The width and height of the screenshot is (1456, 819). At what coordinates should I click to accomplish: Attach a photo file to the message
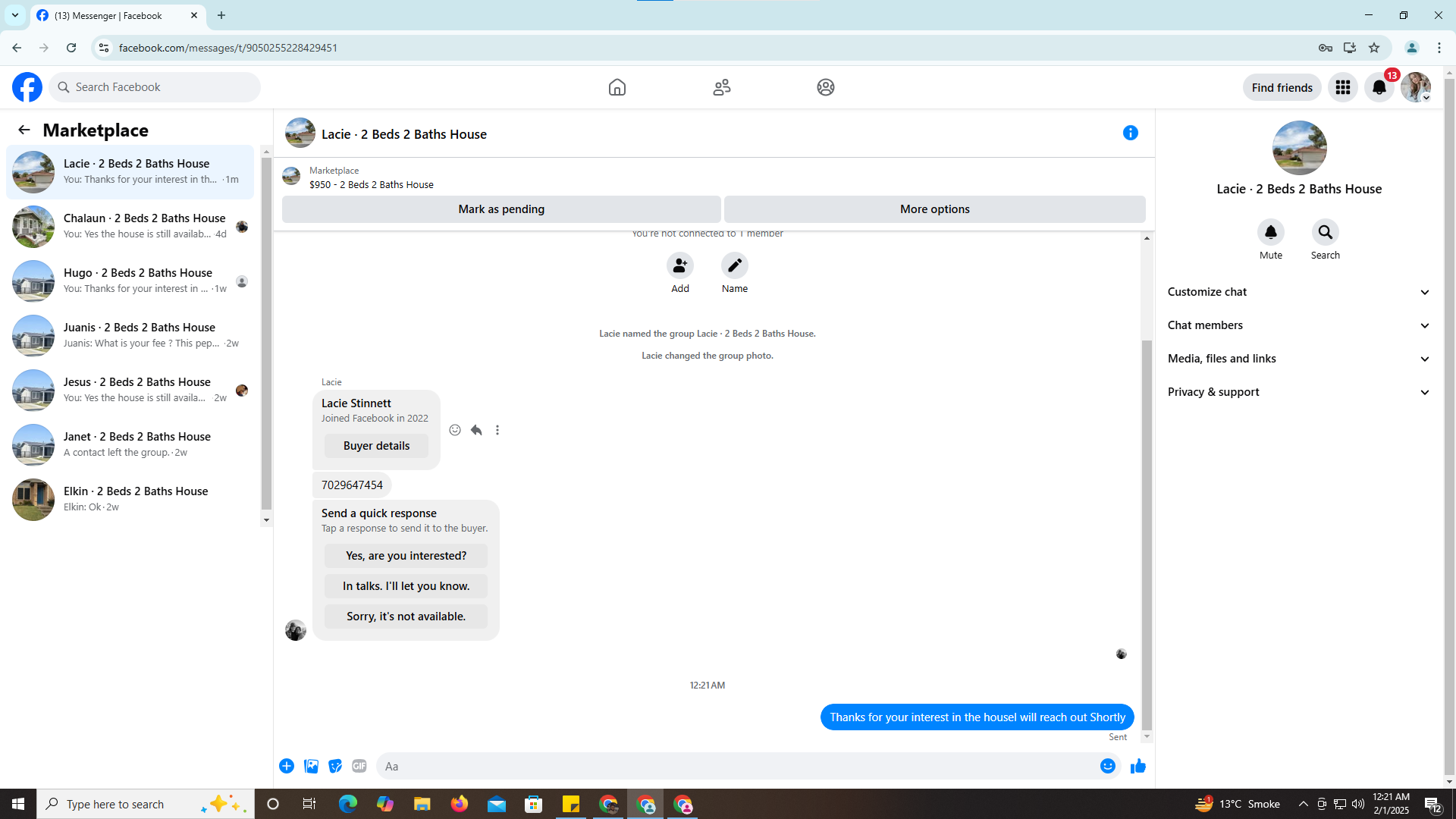(311, 766)
